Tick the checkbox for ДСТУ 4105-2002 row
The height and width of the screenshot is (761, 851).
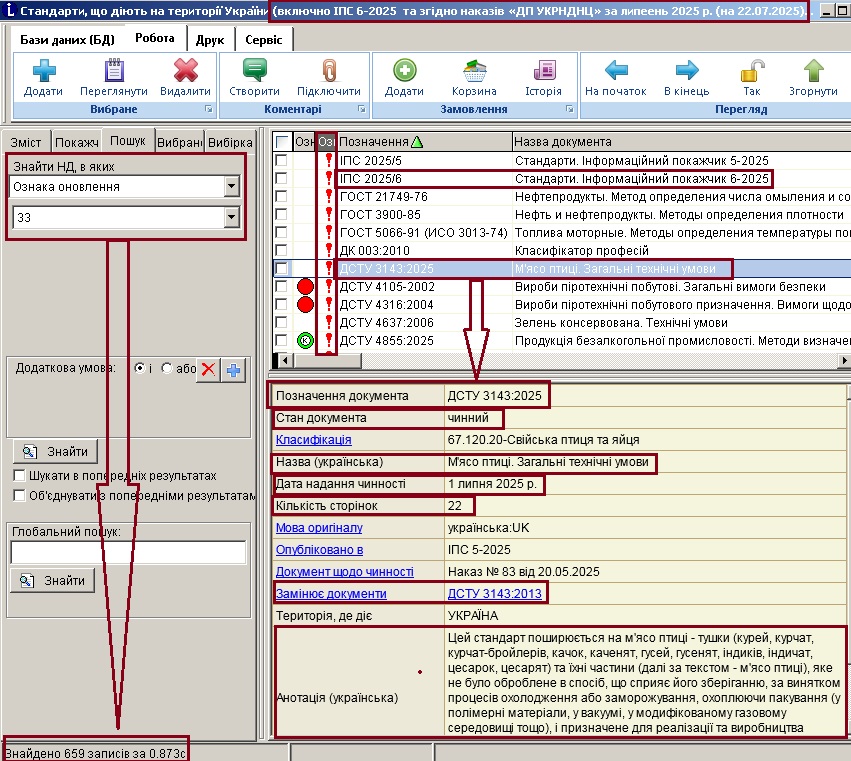[281, 287]
